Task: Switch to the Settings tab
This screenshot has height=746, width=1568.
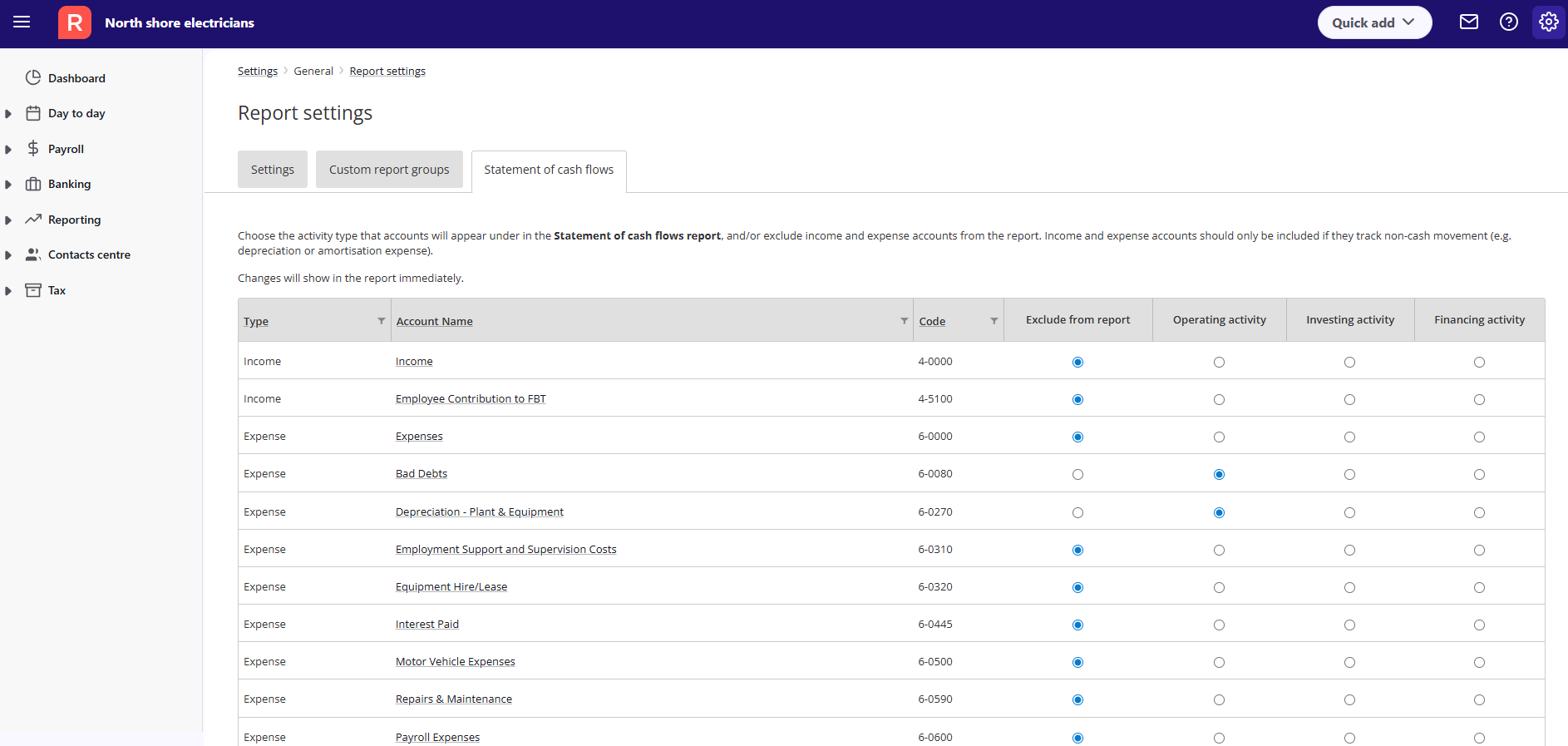Action: point(273,170)
